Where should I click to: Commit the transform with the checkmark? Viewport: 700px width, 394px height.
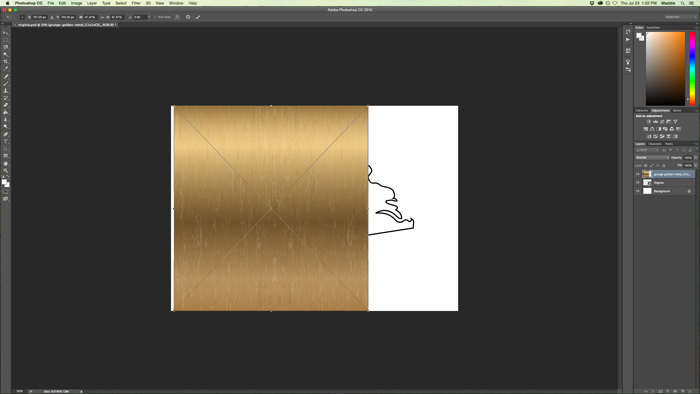click(198, 17)
